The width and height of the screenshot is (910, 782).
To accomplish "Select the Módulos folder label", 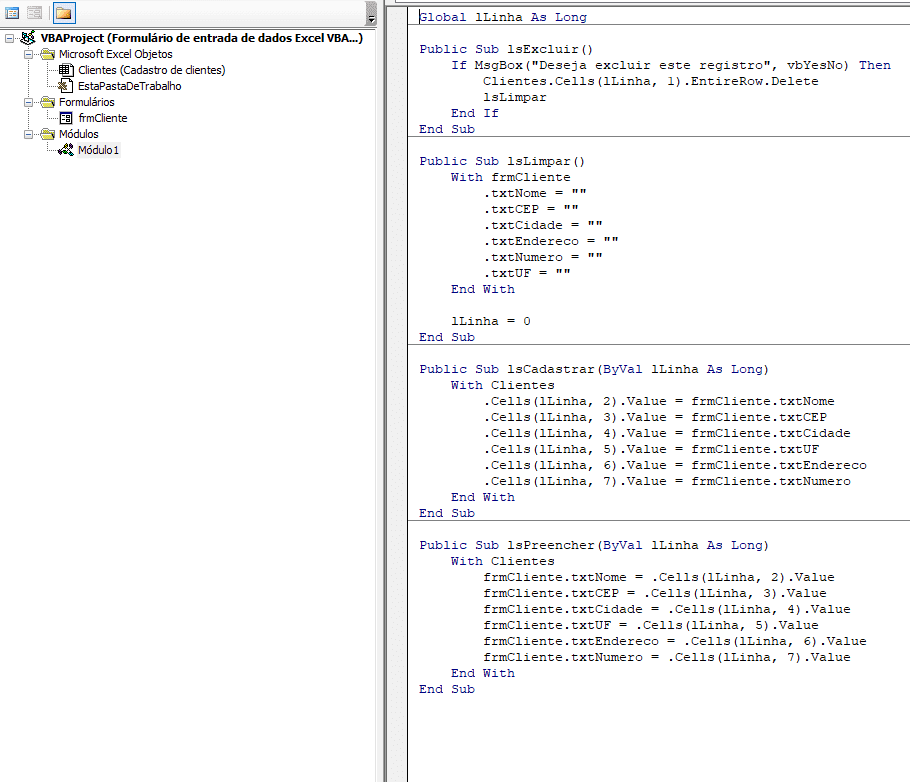I will 78,134.
